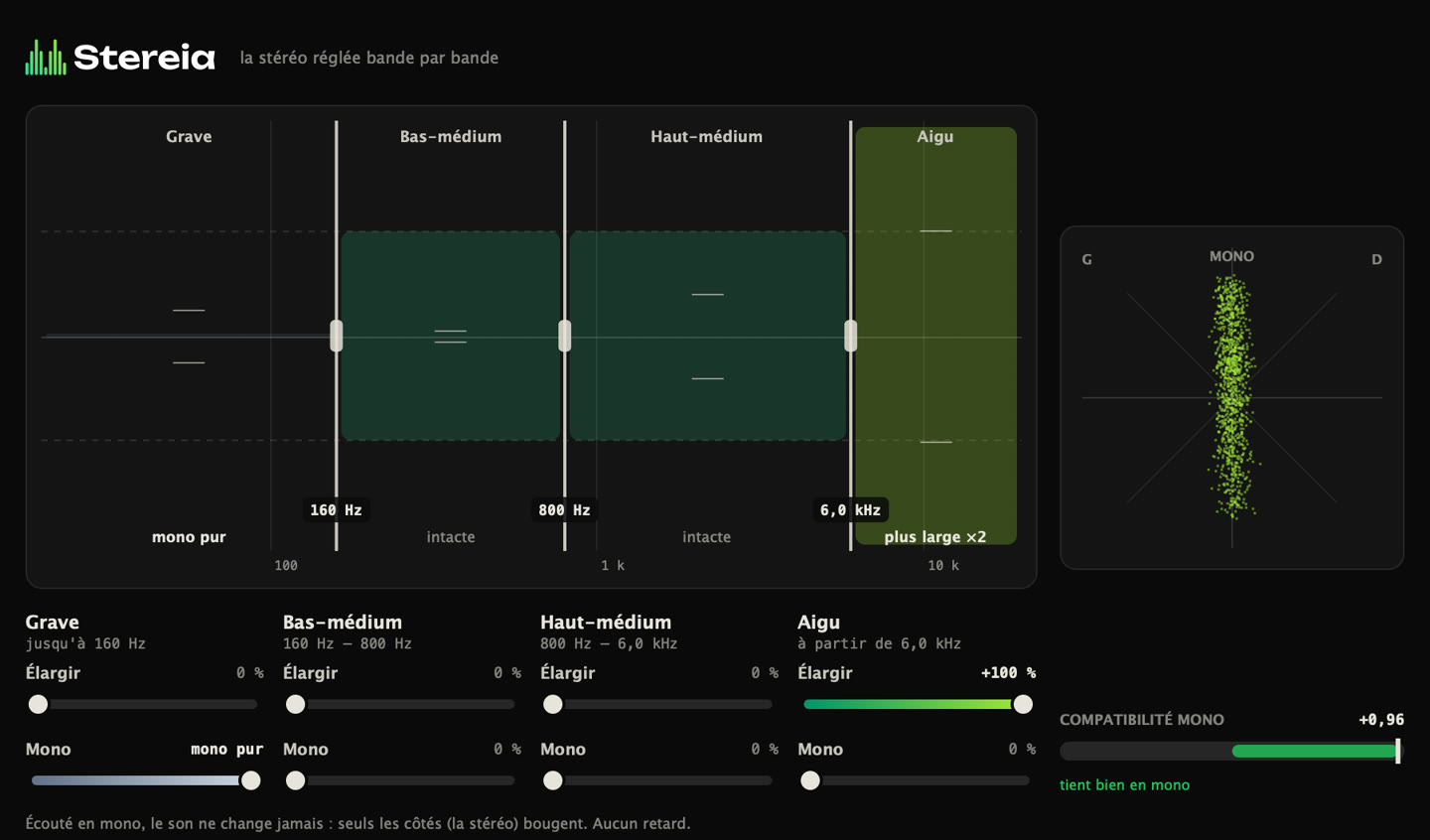The width and height of the screenshot is (1430, 840).
Task: Click the Grave band title in graph
Action: pyautogui.click(x=189, y=136)
